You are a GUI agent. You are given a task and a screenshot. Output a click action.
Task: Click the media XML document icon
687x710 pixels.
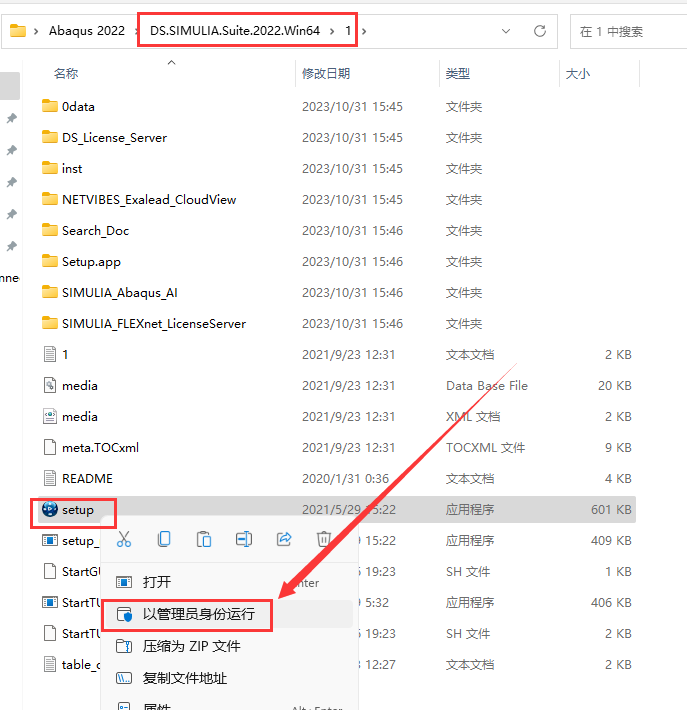[x=50, y=416]
